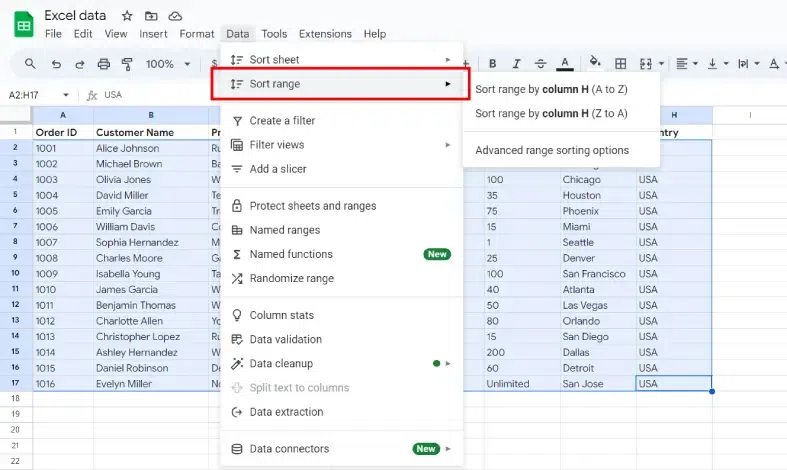Click the merge cells icon
This screenshot has height=470, width=787.
click(645, 64)
